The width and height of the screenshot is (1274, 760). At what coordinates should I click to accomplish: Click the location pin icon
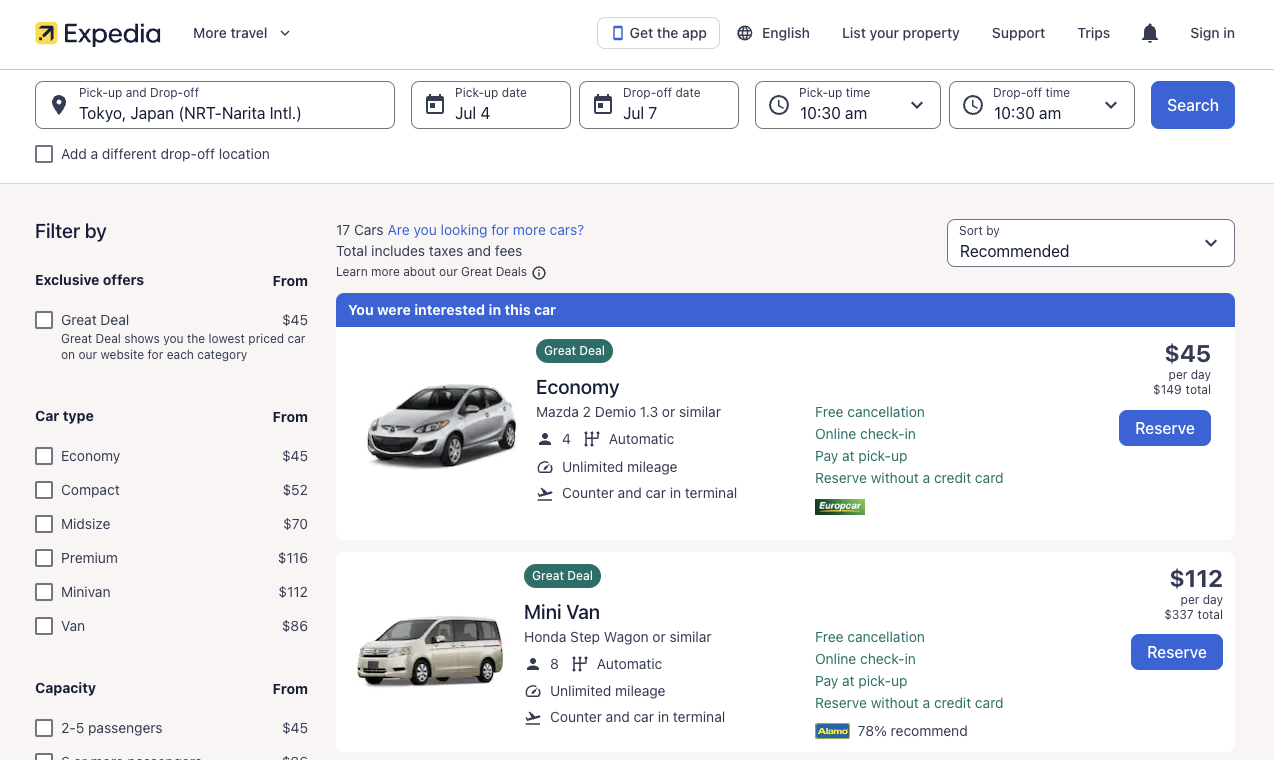tap(59, 105)
